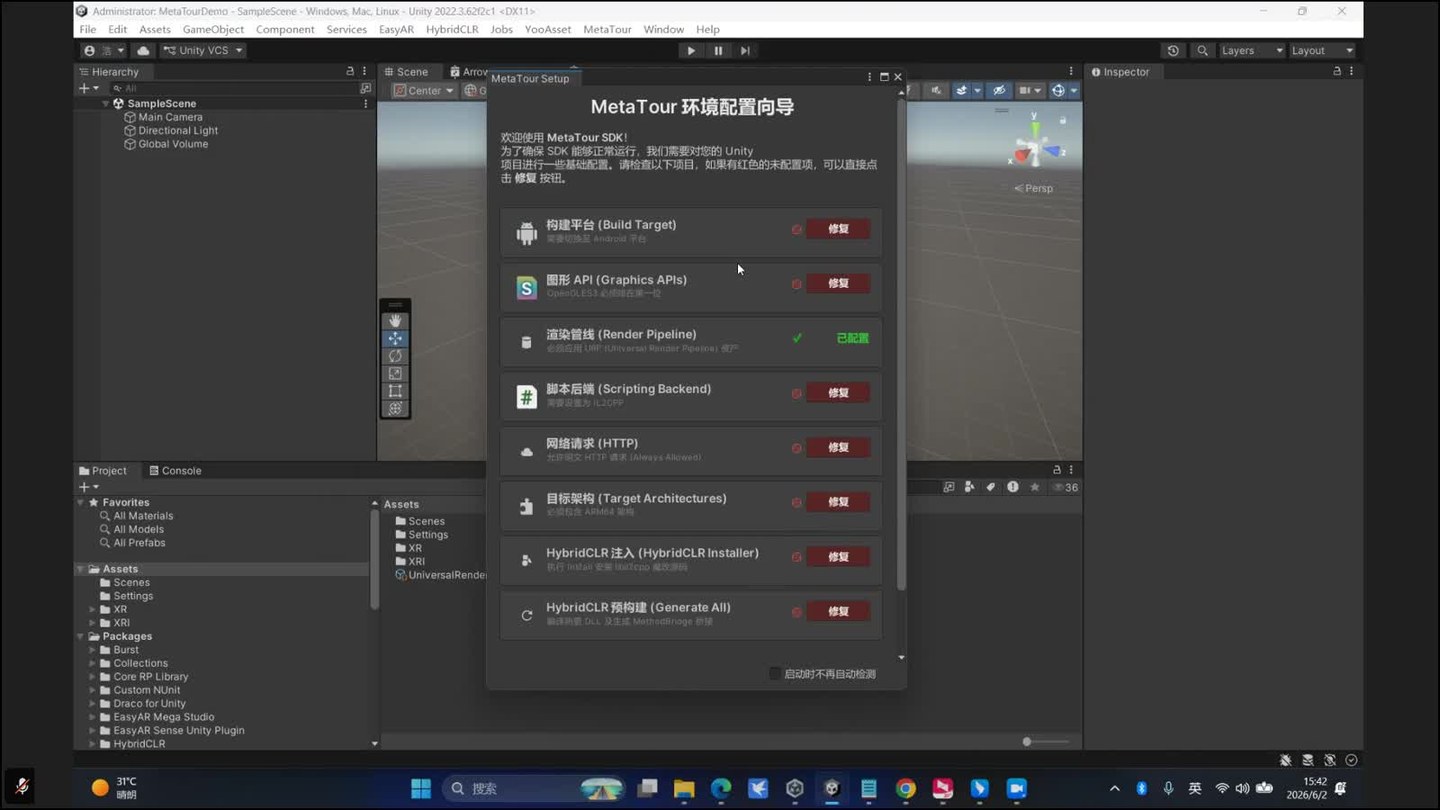Select the Hand tool in Scene view
Viewport: 1440px width, 810px height.
point(395,321)
